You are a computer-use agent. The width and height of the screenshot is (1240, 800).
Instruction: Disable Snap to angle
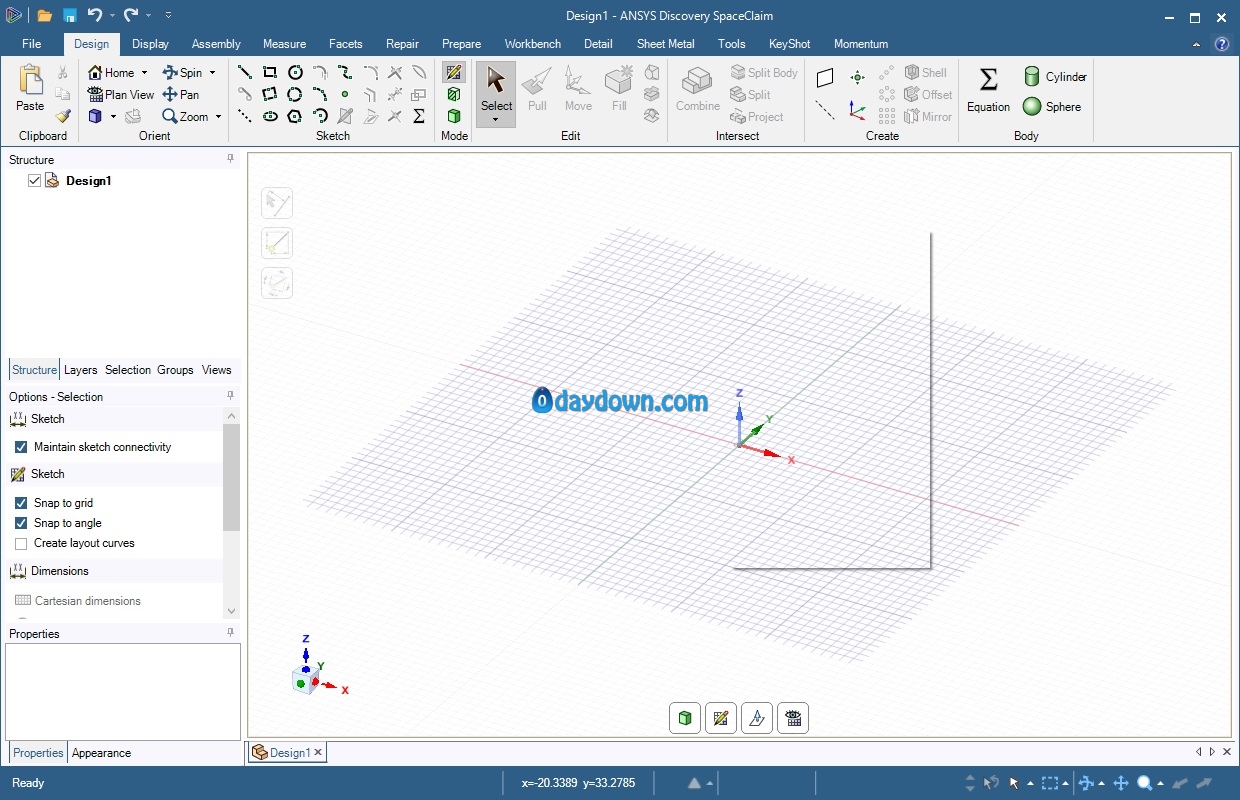tap(21, 523)
